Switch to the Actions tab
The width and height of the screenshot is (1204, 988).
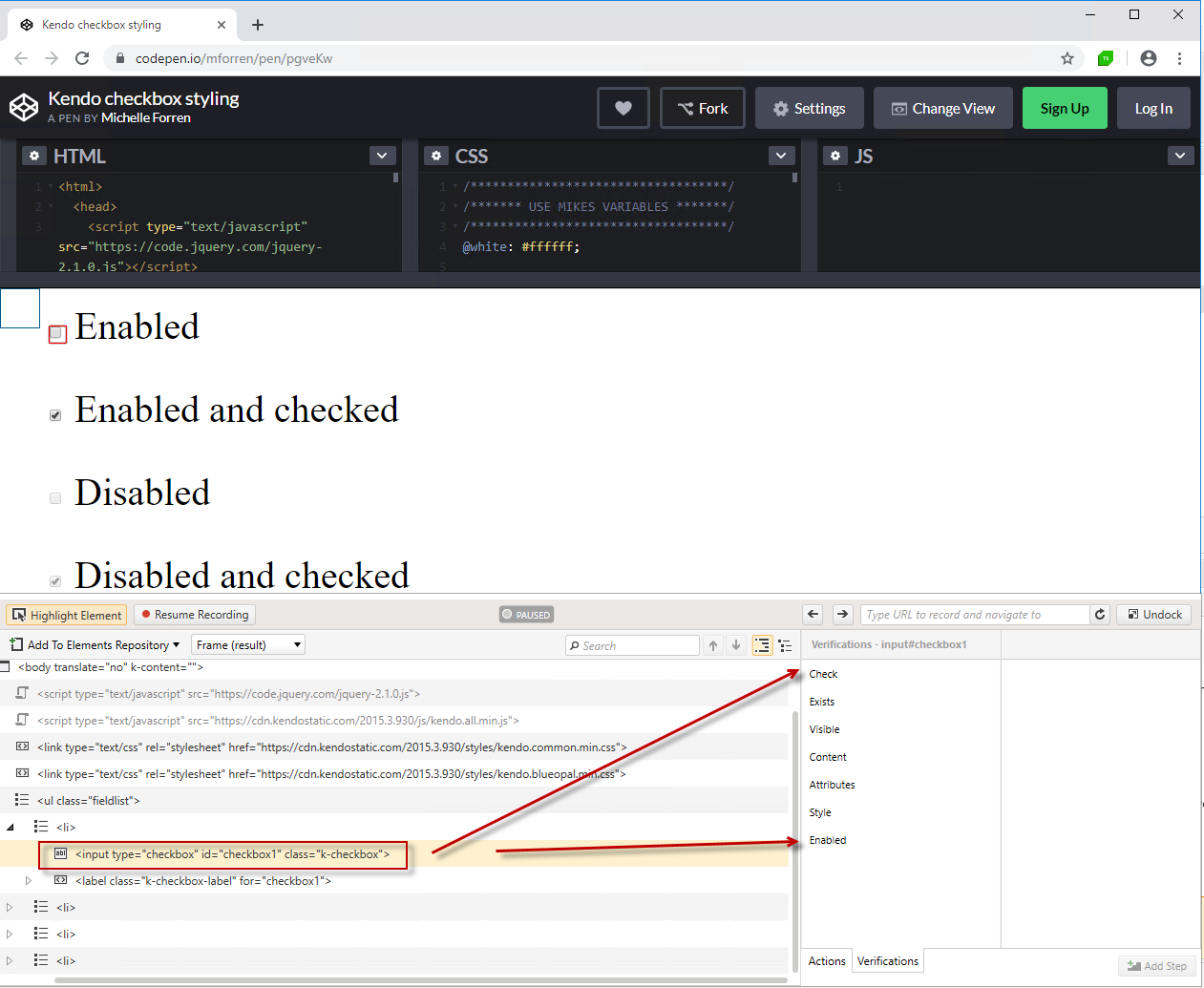point(827,961)
